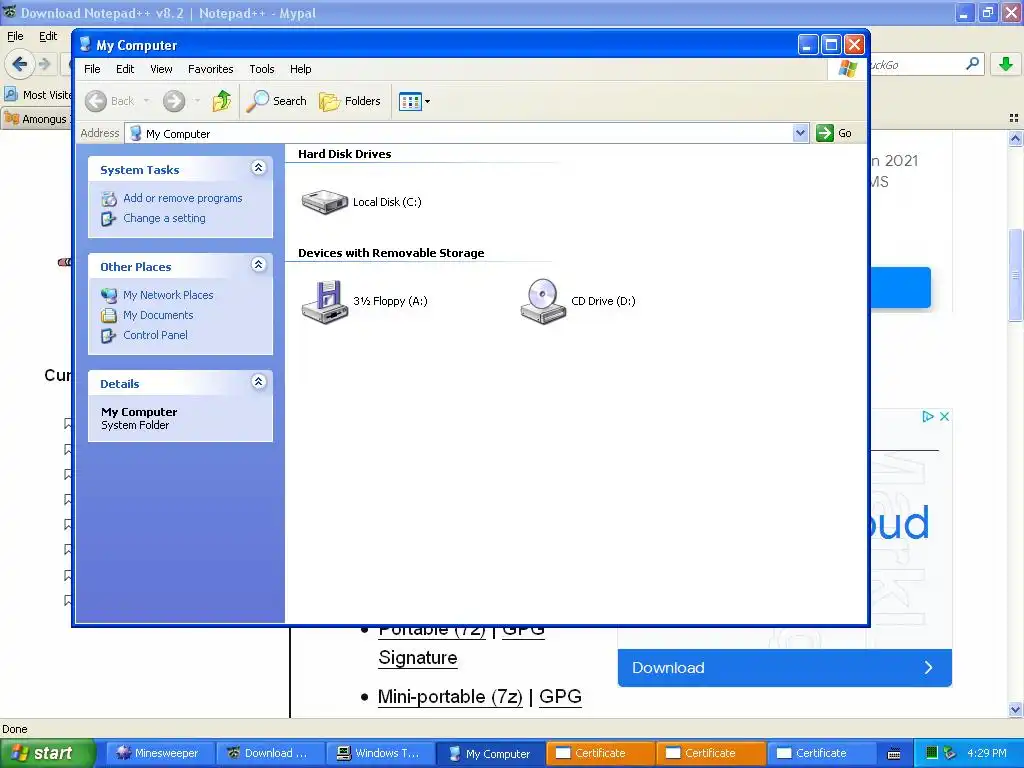
Task: Select the CD Drive (D:) icon
Action: coord(543,301)
